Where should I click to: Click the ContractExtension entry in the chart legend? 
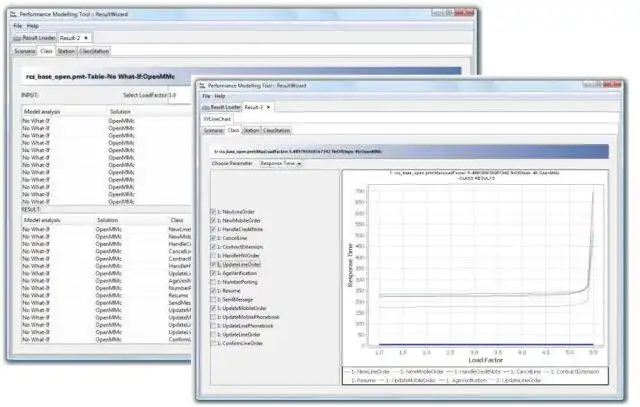tap(572, 372)
